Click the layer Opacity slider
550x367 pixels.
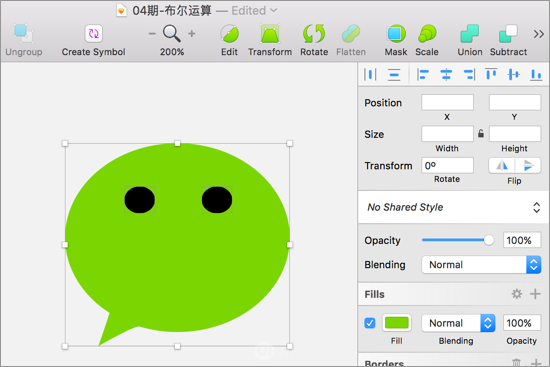point(458,240)
